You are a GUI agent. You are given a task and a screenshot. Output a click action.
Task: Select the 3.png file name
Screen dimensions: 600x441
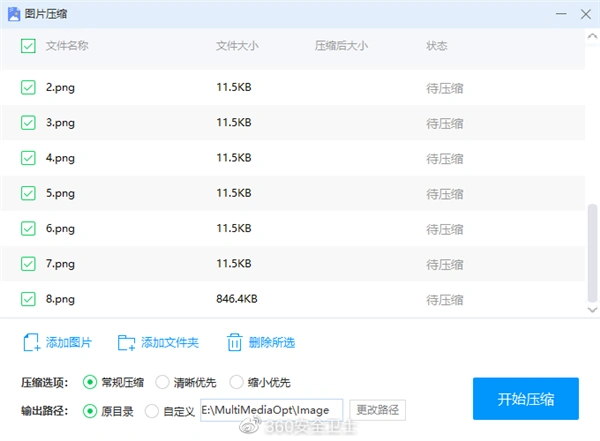pyautogui.click(x=60, y=123)
